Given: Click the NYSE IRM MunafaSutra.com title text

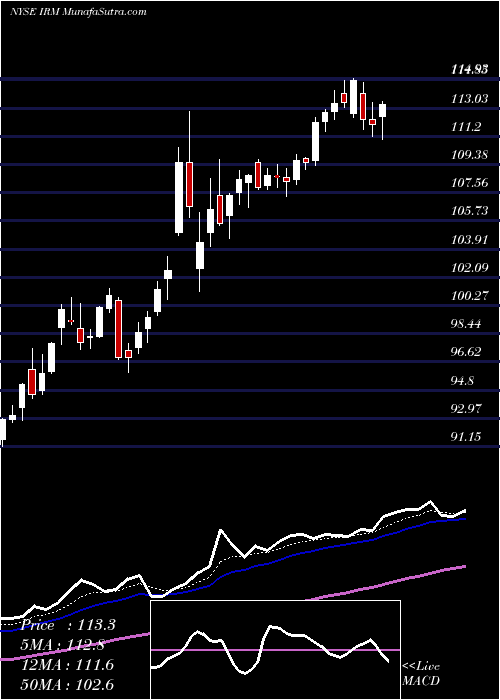Looking at the screenshot, I should coord(79,11).
